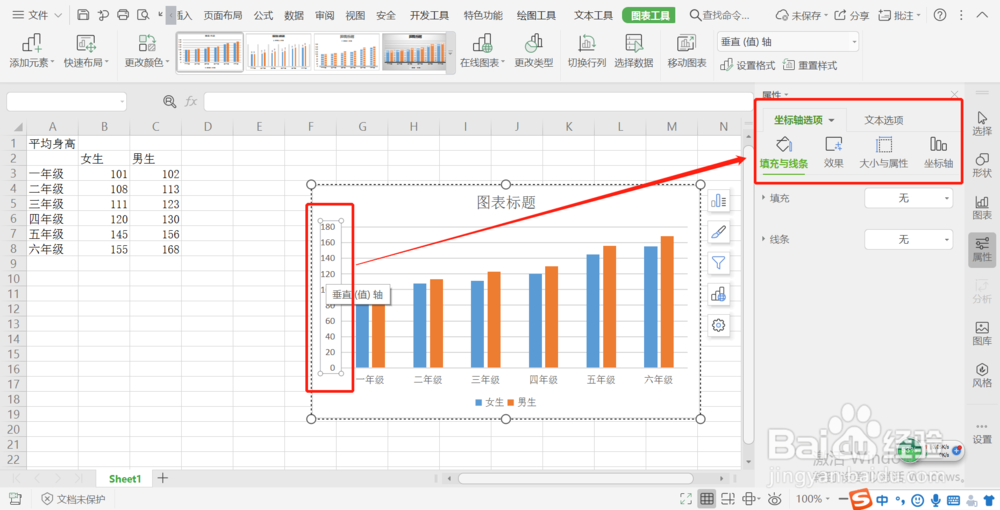
Task: Select 坐标轴 icon in properties panel
Action: click(x=939, y=152)
